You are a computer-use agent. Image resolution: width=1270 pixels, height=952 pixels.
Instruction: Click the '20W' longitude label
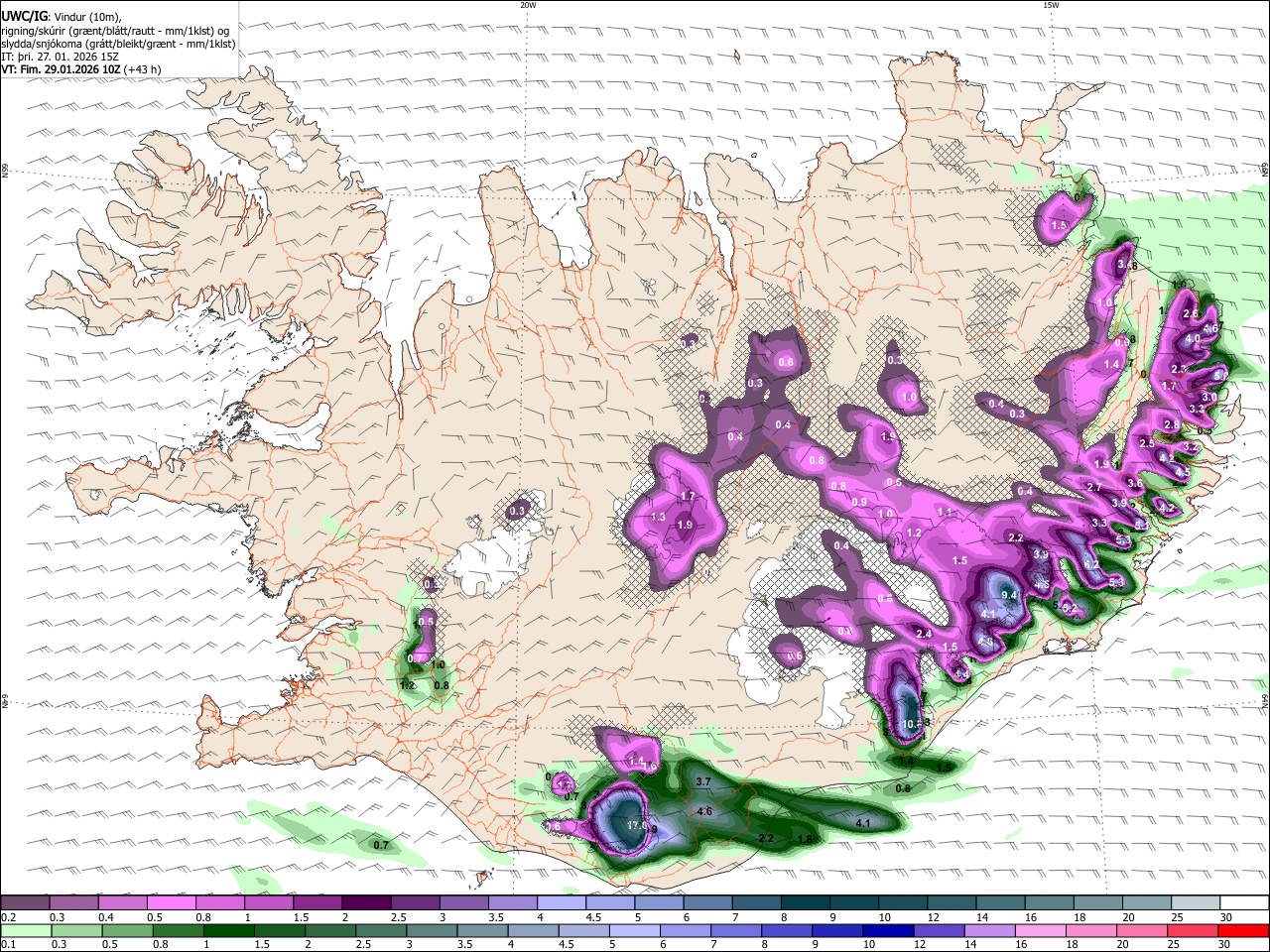tap(528, 5)
